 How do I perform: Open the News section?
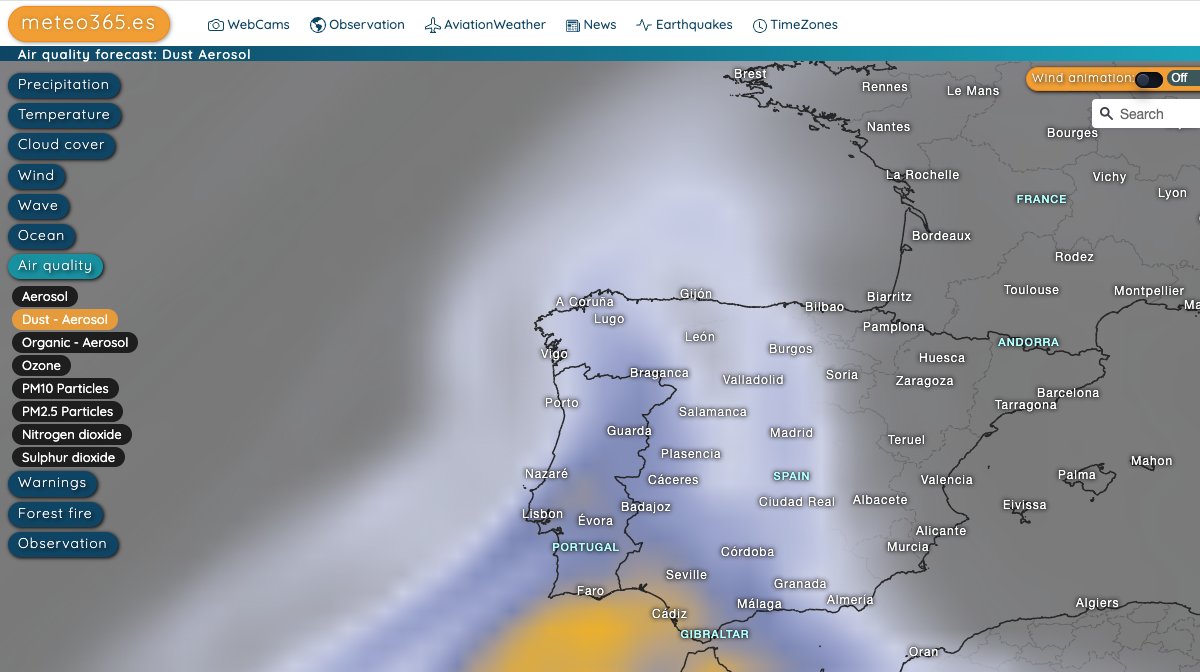click(x=591, y=25)
